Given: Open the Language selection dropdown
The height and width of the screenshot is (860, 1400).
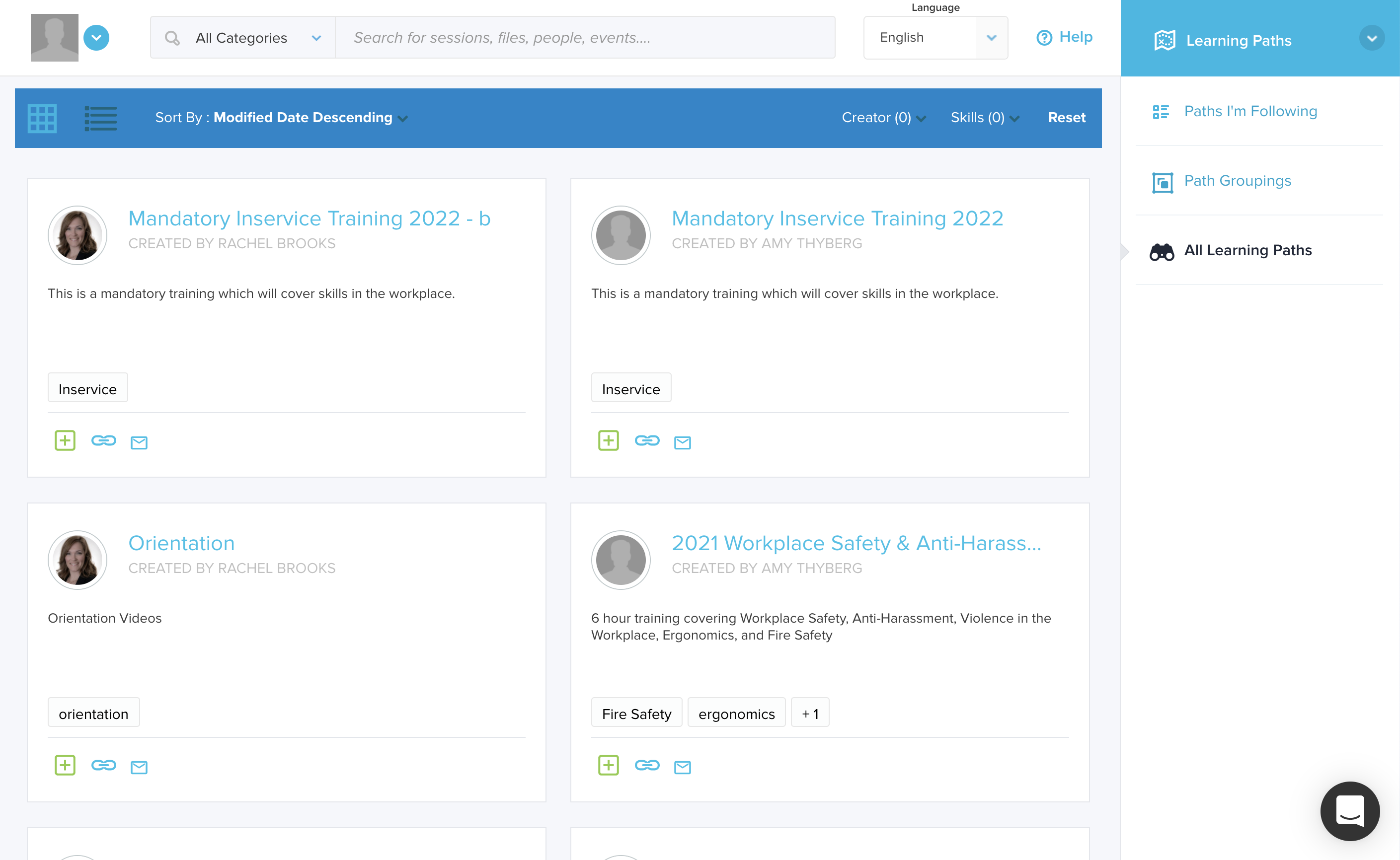Looking at the screenshot, I should point(935,38).
